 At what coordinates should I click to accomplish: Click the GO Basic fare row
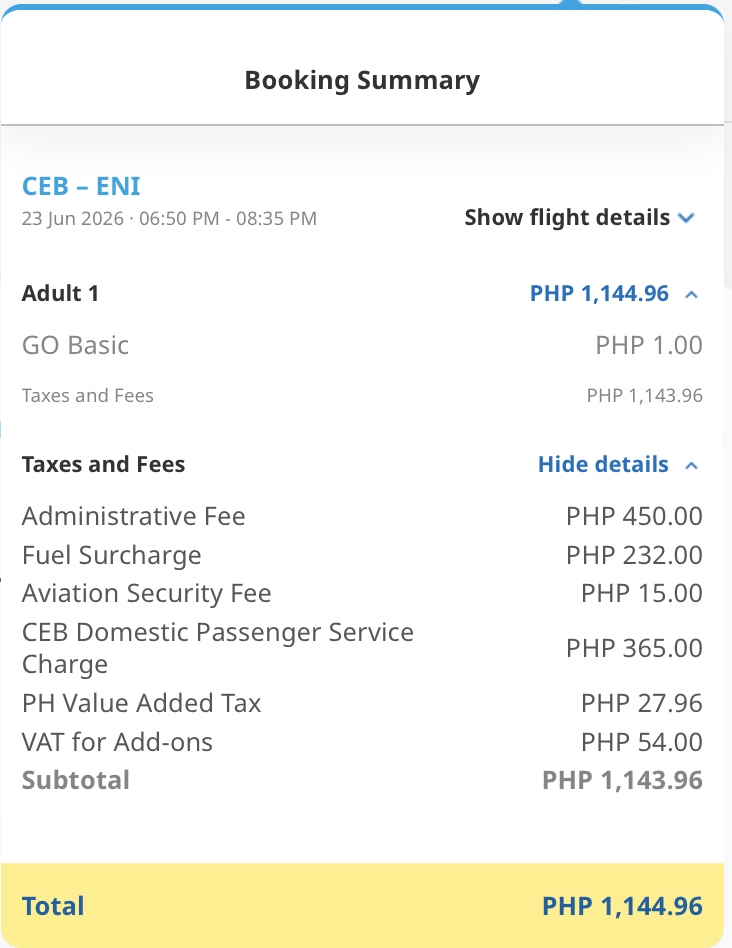362,345
